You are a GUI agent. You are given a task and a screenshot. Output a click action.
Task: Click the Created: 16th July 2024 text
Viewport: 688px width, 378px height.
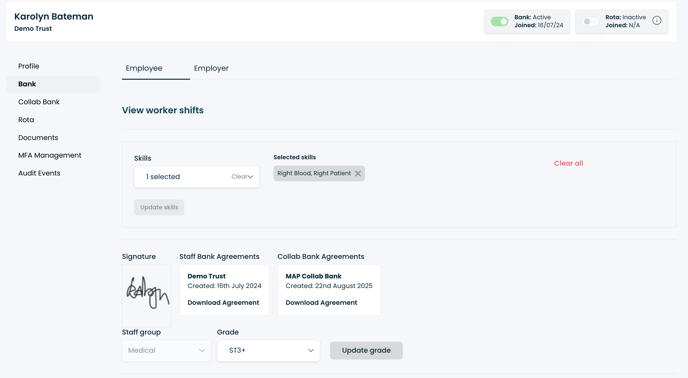224,286
